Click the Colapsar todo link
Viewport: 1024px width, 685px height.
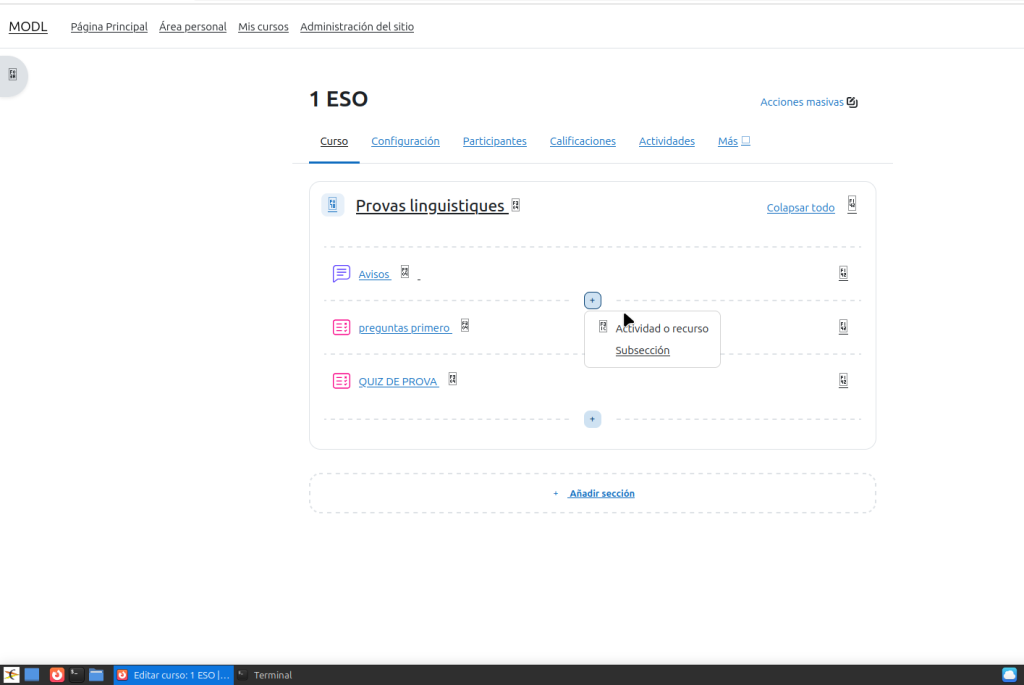[800, 208]
